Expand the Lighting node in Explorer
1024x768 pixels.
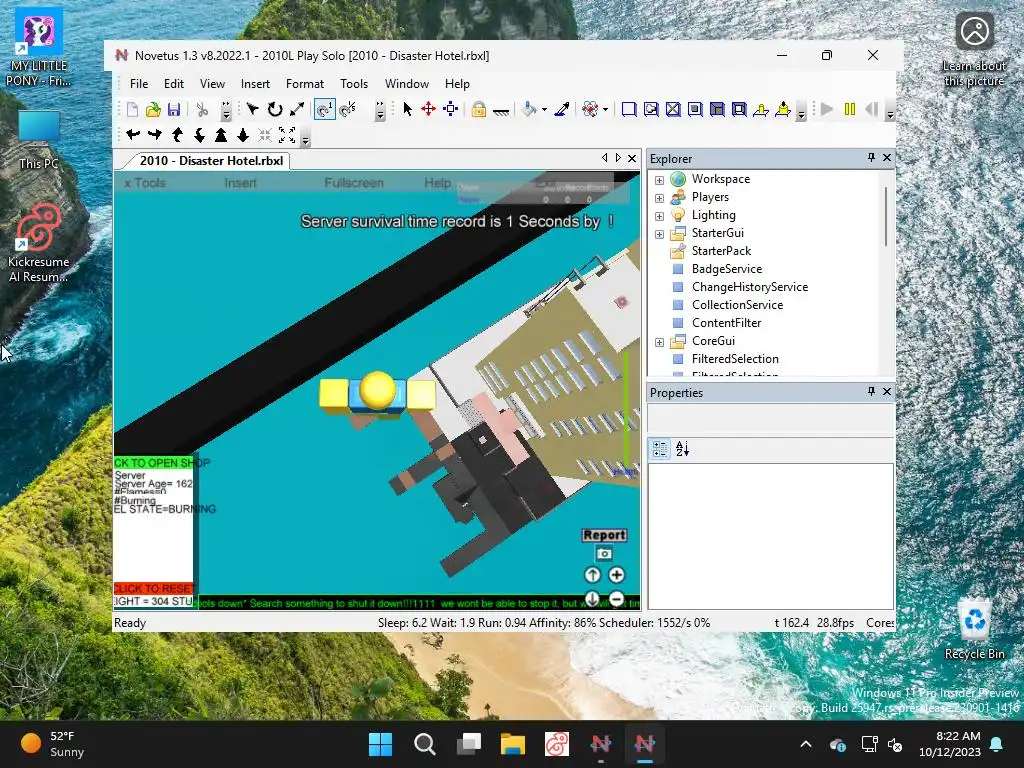660,216
